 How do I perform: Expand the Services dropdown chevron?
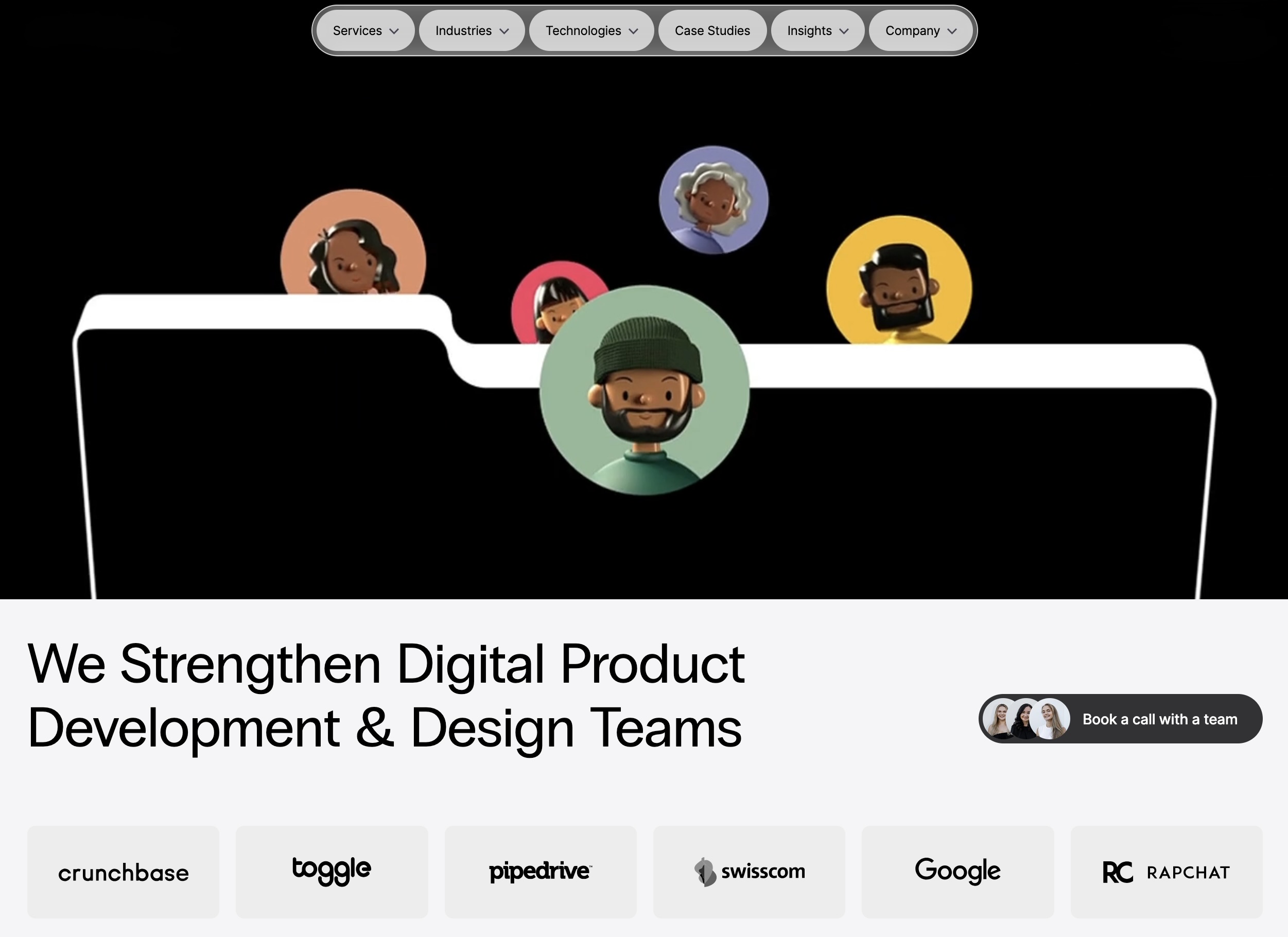click(394, 31)
